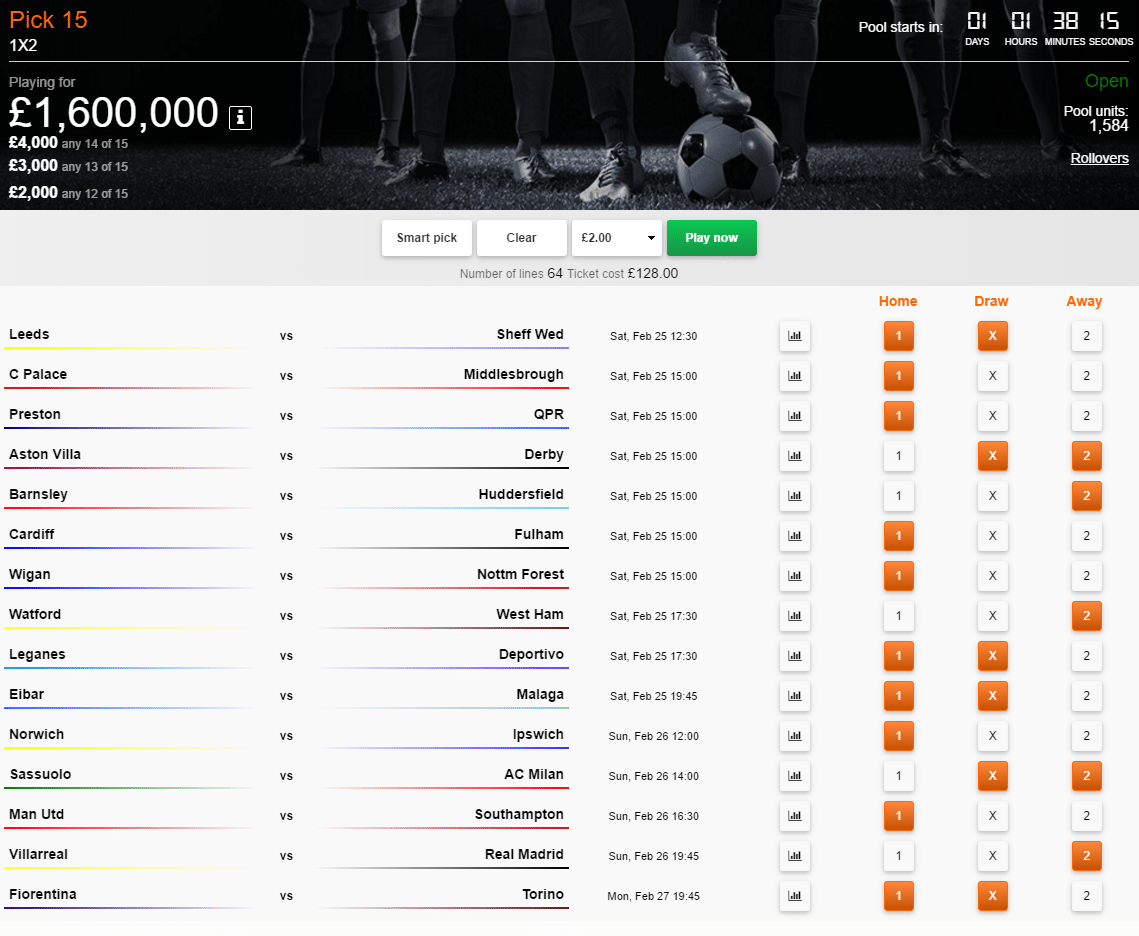This screenshot has height=936, width=1139.
Task: Click the Smart pick button
Action: click(x=427, y=238)
